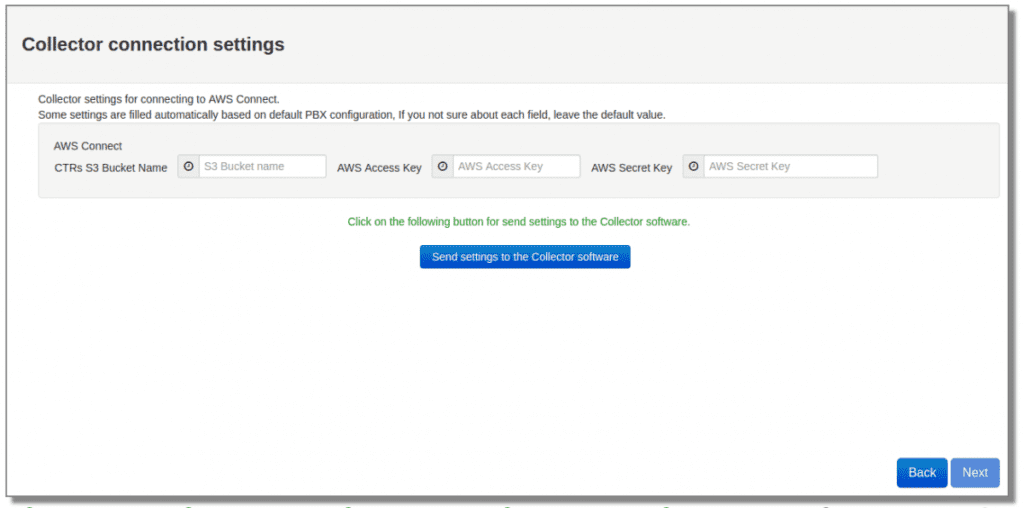Click the 'AWS Secret Key' label text
This screenshot has height=508, width=1024.
632,168
